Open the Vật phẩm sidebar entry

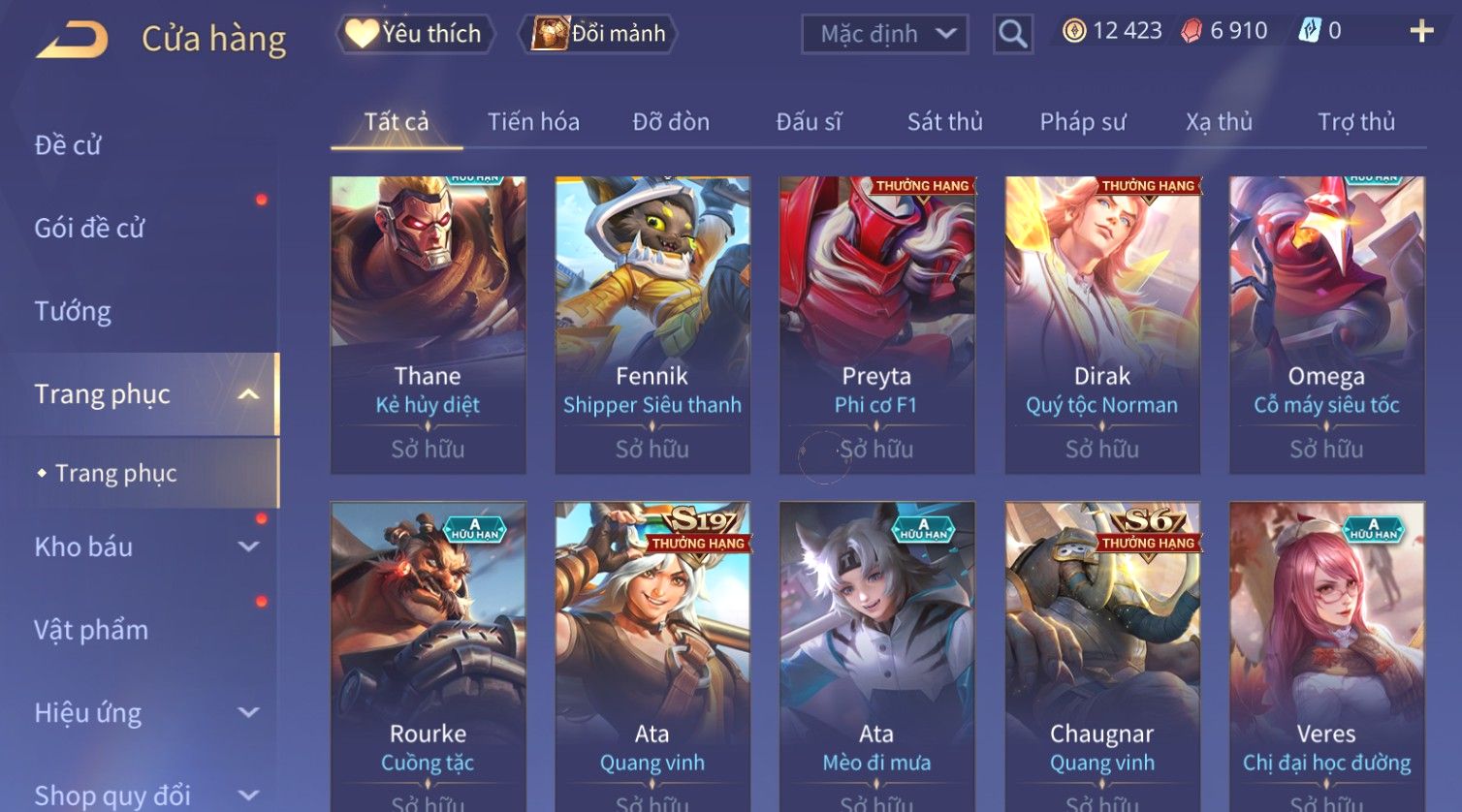(91, 630)
